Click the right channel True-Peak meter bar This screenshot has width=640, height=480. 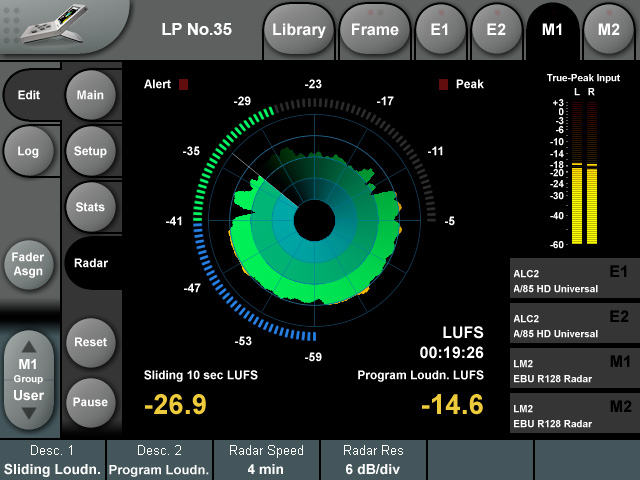point(592,173)
